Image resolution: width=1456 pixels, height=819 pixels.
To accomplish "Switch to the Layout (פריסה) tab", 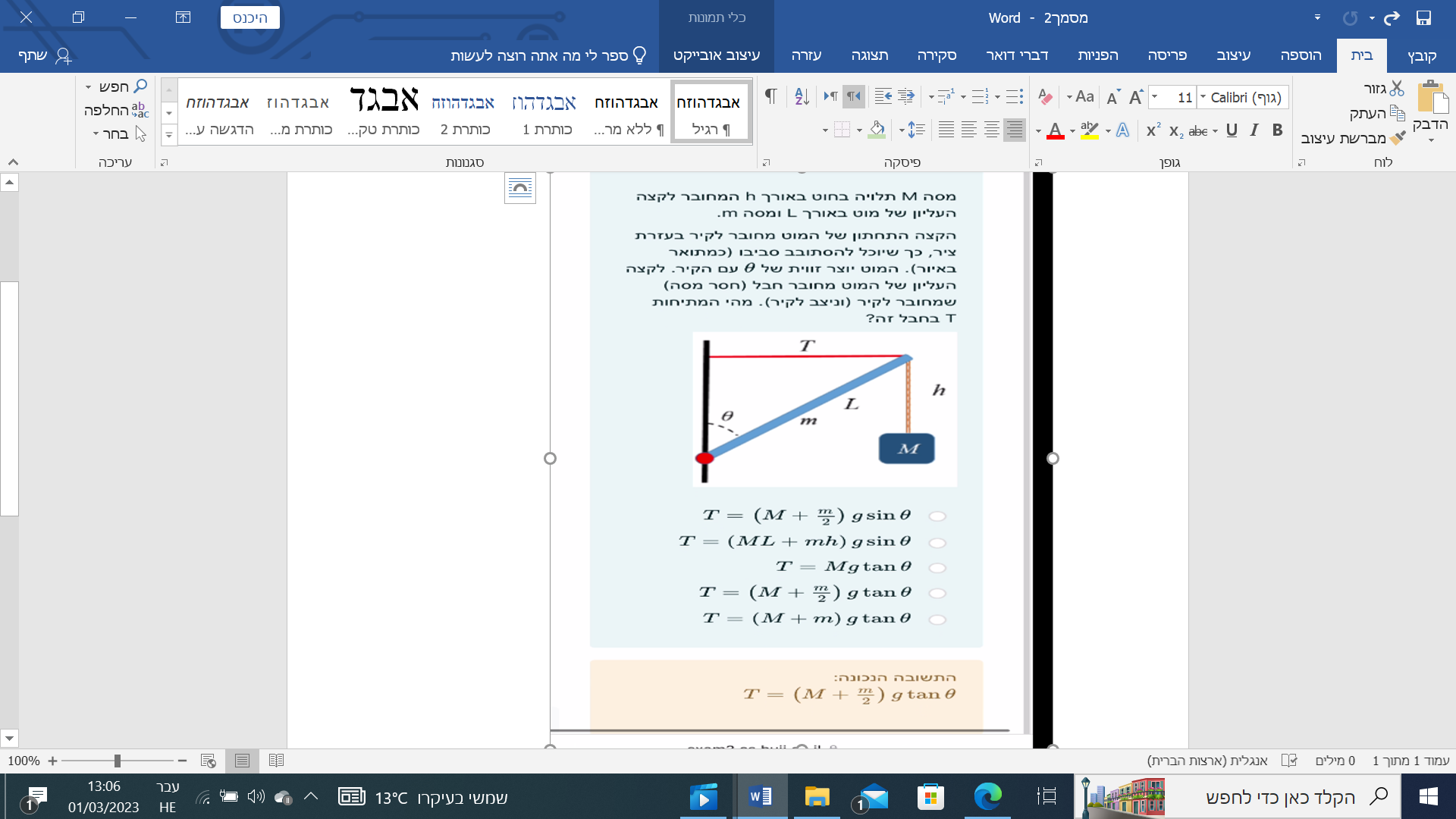I will [x=1167, y=55].
